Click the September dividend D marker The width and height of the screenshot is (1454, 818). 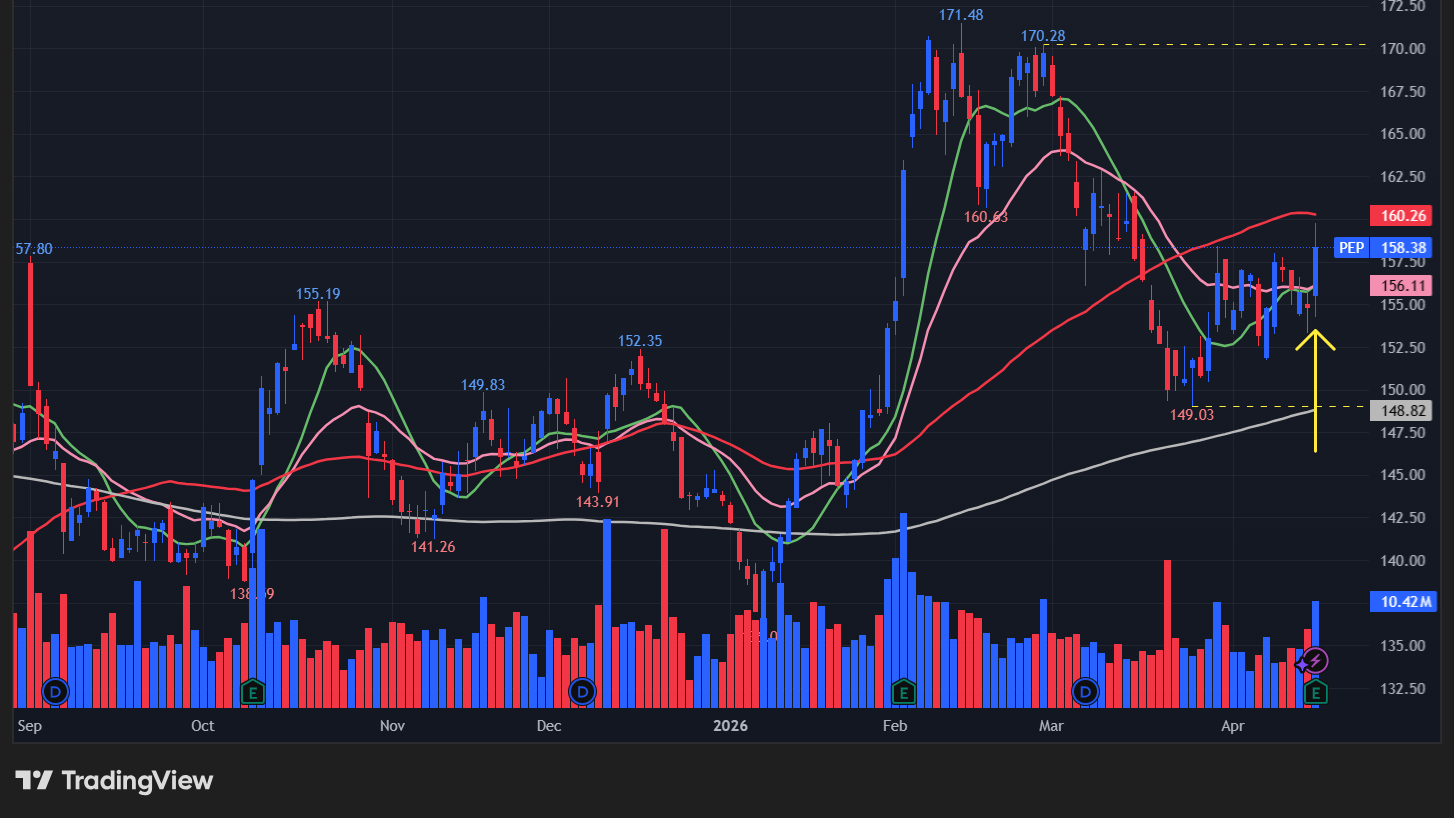54,691
